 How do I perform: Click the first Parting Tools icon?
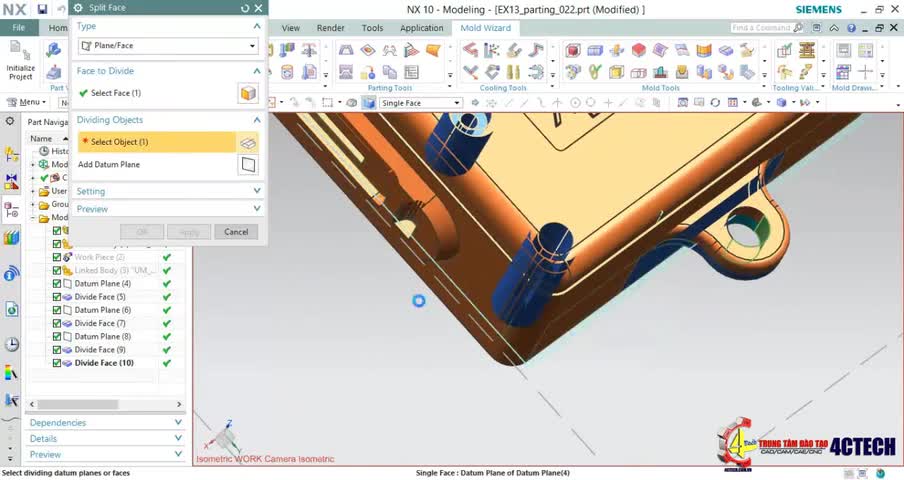pos(346,51)
